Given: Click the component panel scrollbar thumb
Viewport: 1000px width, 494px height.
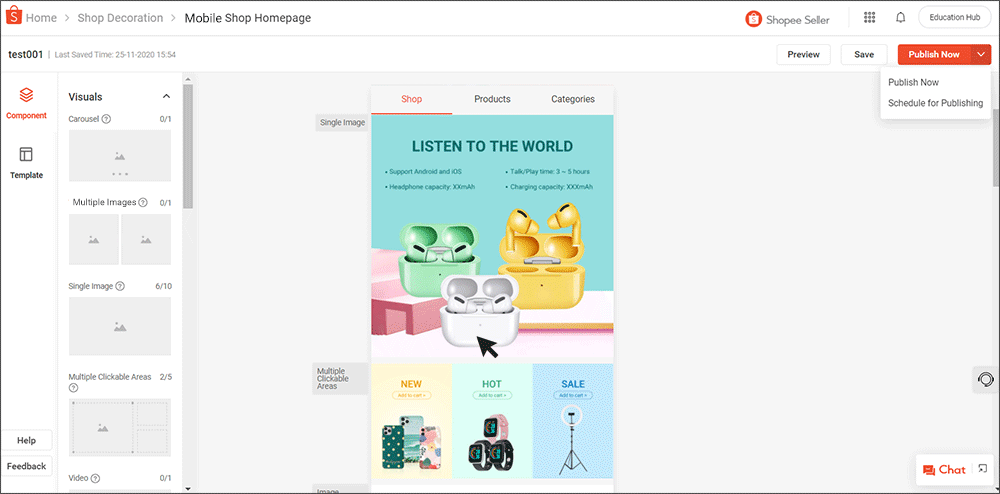Looking at the screenshot, I should 188,147.
